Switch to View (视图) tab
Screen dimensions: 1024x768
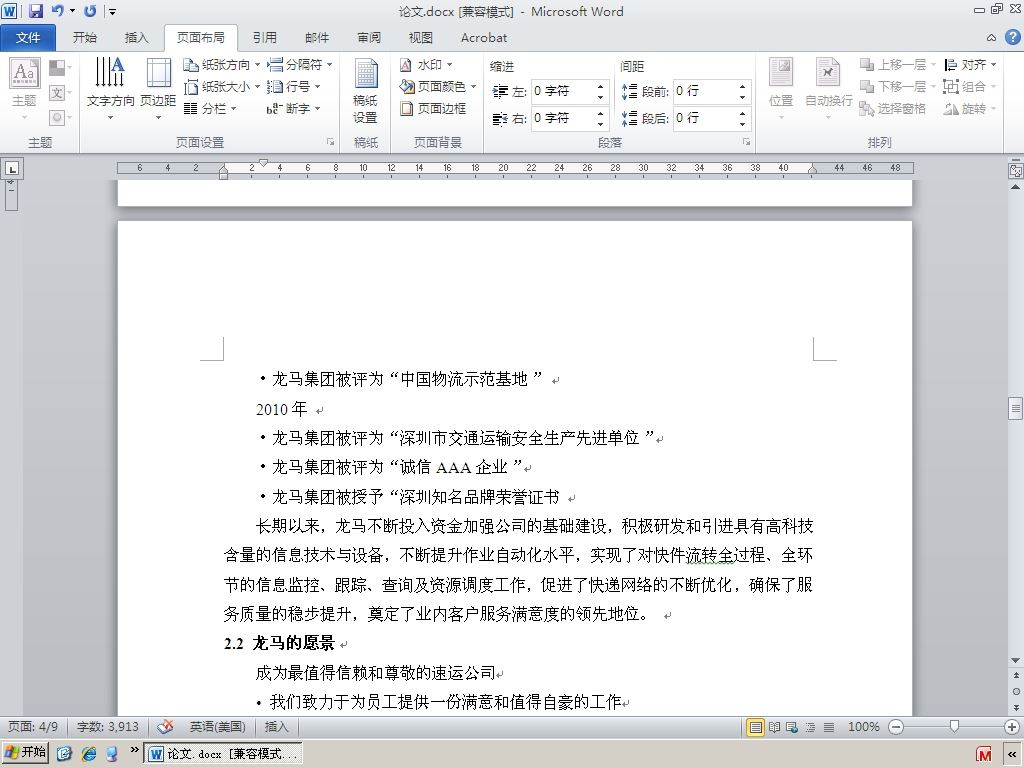(x=421, y=38)
